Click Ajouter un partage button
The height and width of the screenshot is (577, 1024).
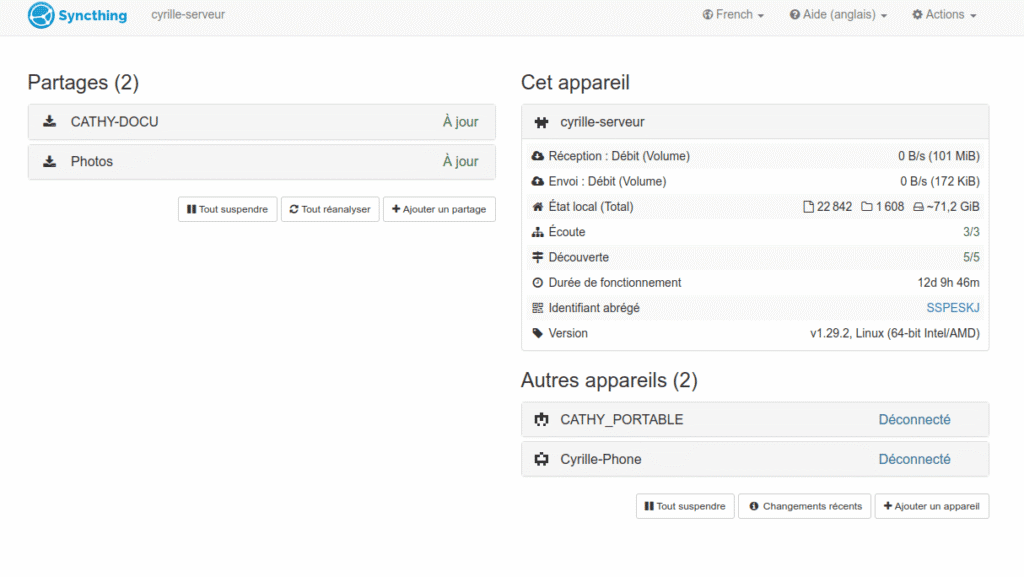pos(439,209)
